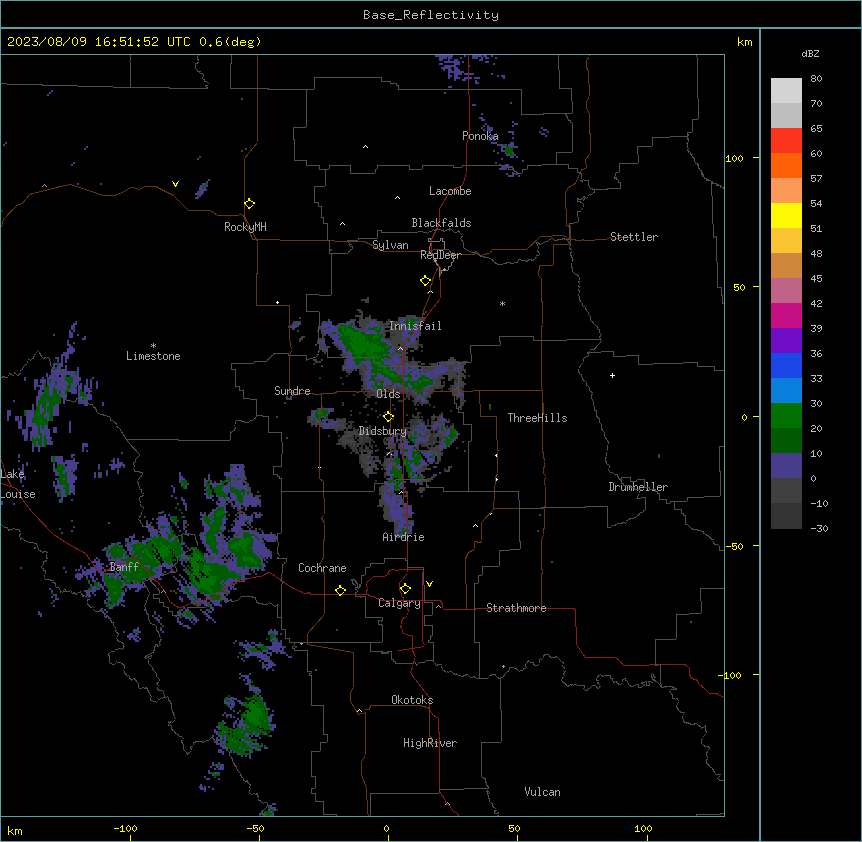Click the Ponoka city label

[x=480, y=136]
